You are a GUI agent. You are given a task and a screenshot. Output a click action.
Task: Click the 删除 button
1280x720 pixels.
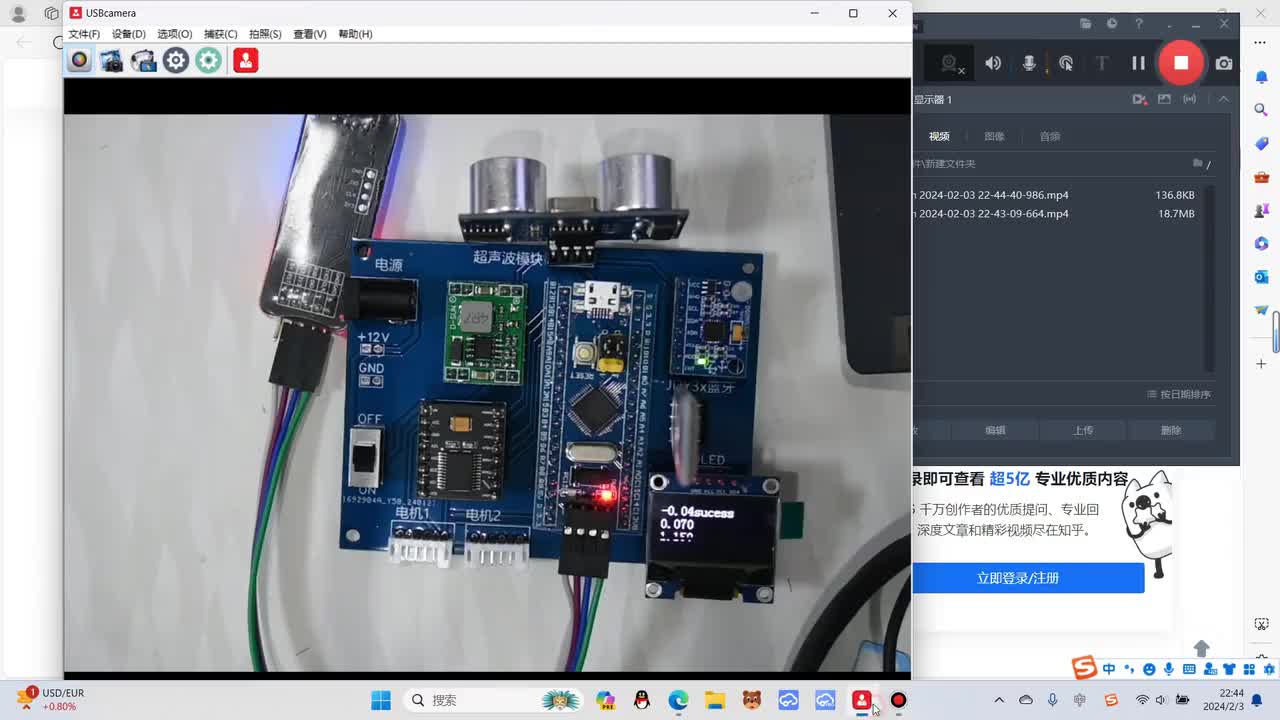(1171, 430)
